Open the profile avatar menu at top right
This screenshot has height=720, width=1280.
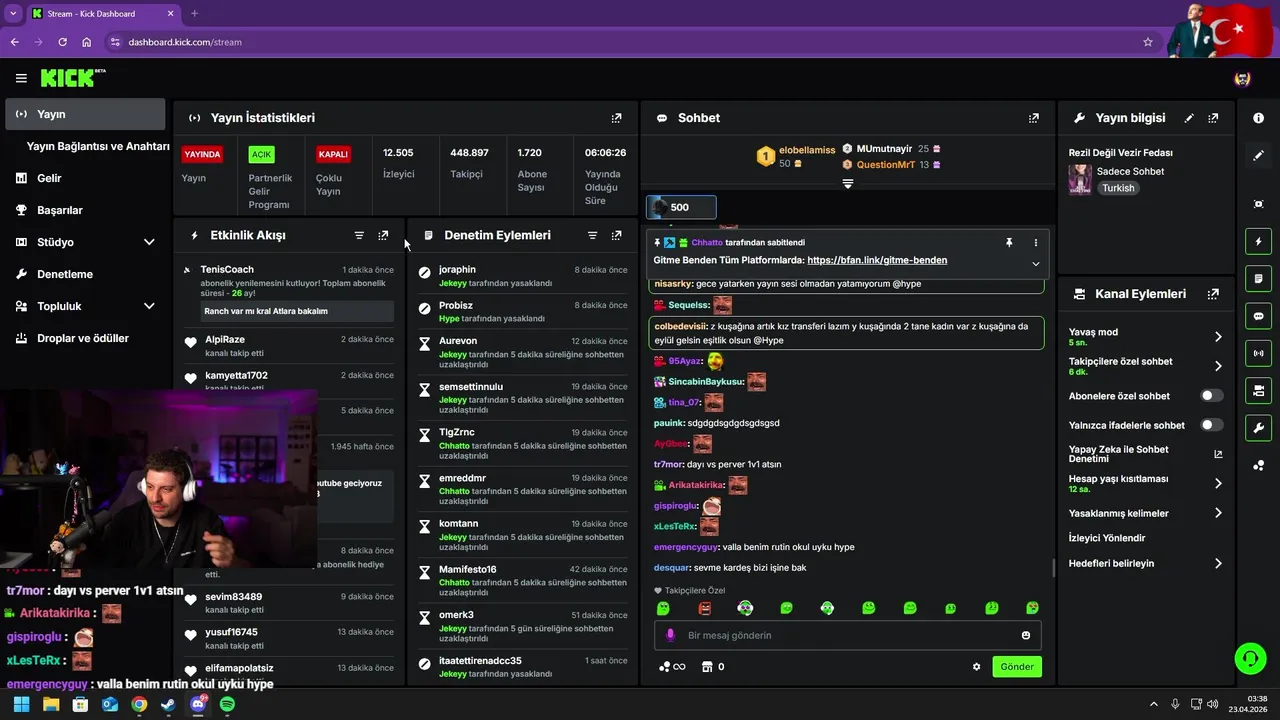coord(1242,78)
